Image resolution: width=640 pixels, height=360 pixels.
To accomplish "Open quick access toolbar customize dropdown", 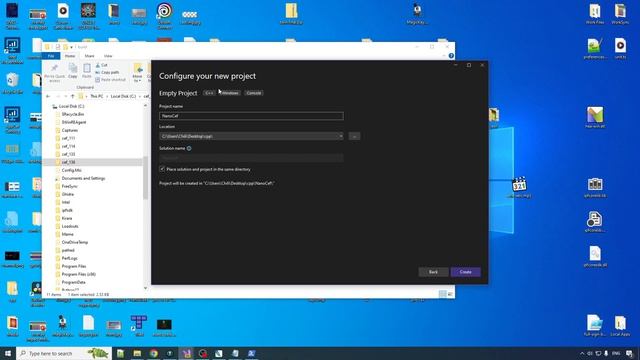I will [x=71, y=47].
